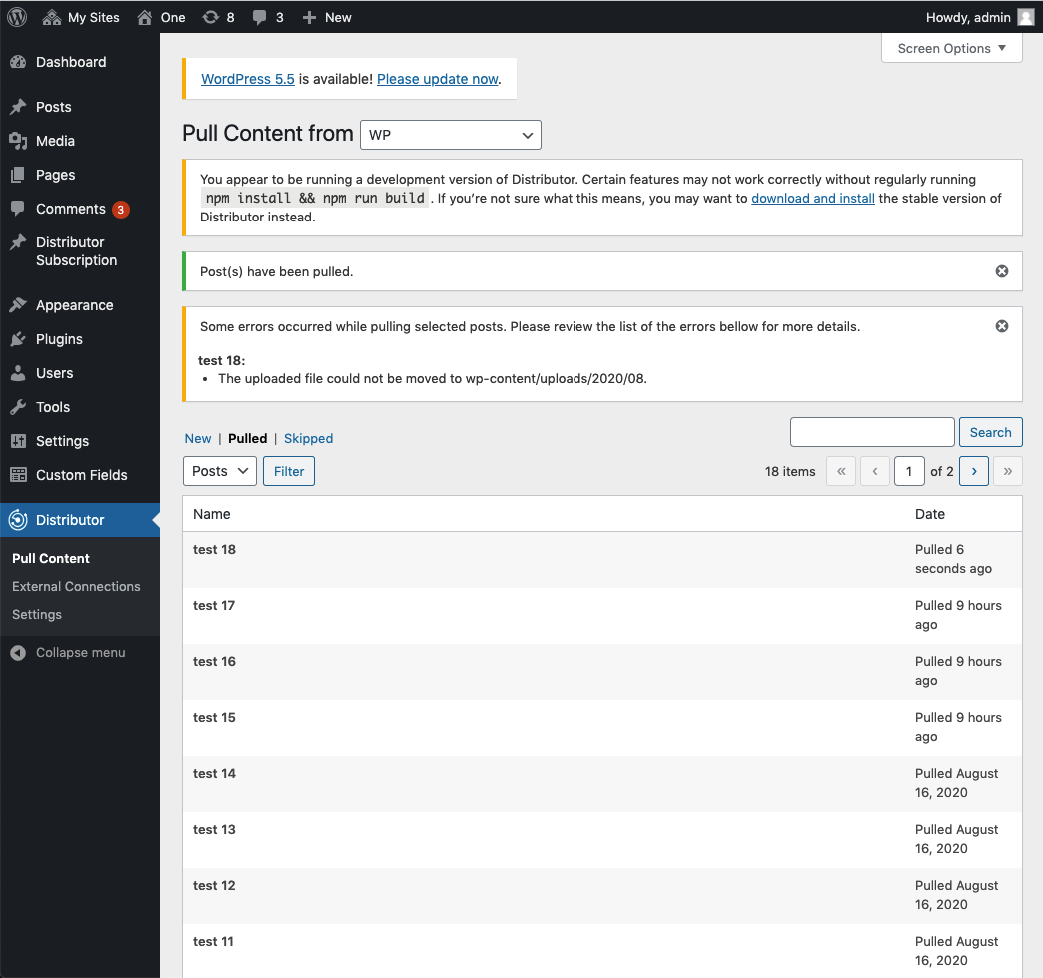
Task: Select the 'test 17' row name
Action: 214,605
